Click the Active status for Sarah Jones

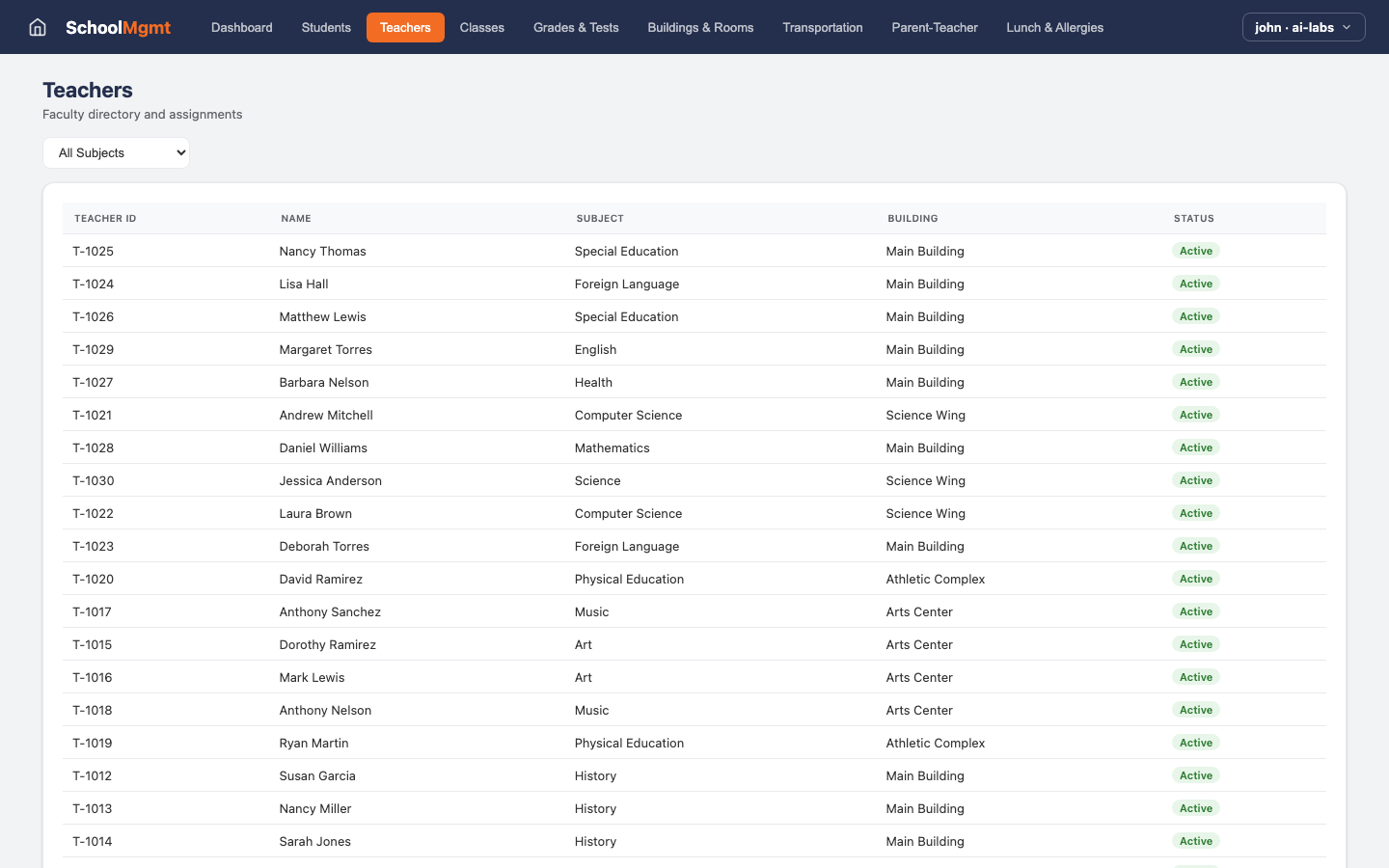[x=1195, y=841]
